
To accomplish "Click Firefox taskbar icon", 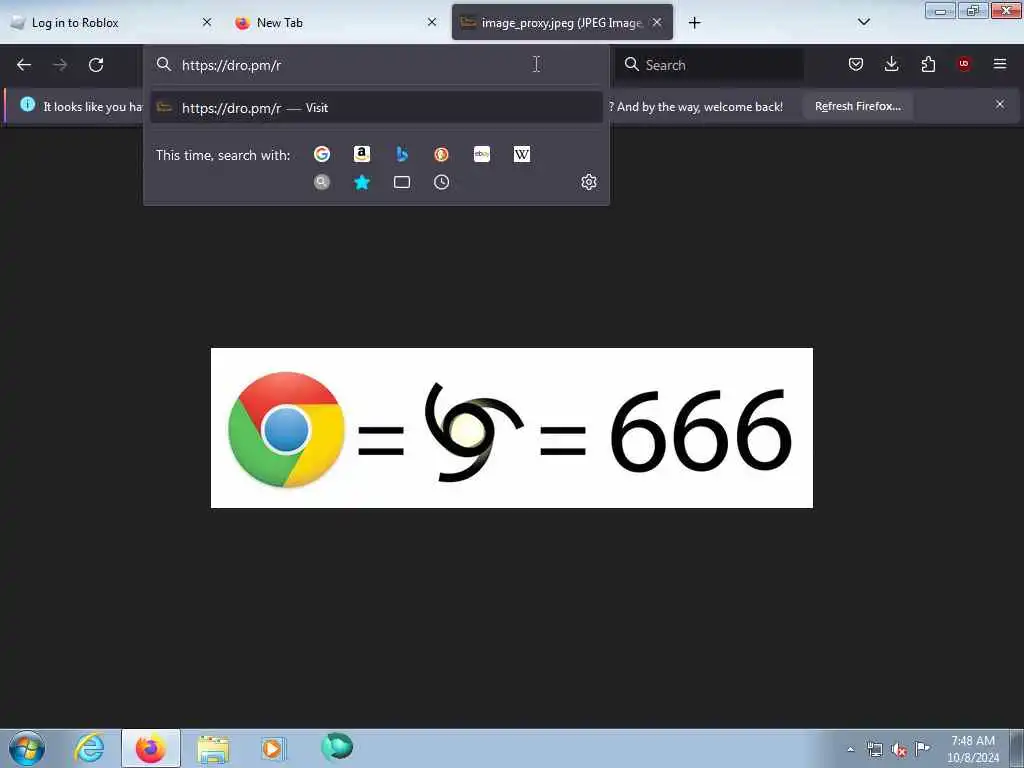I will coord(151,748).
